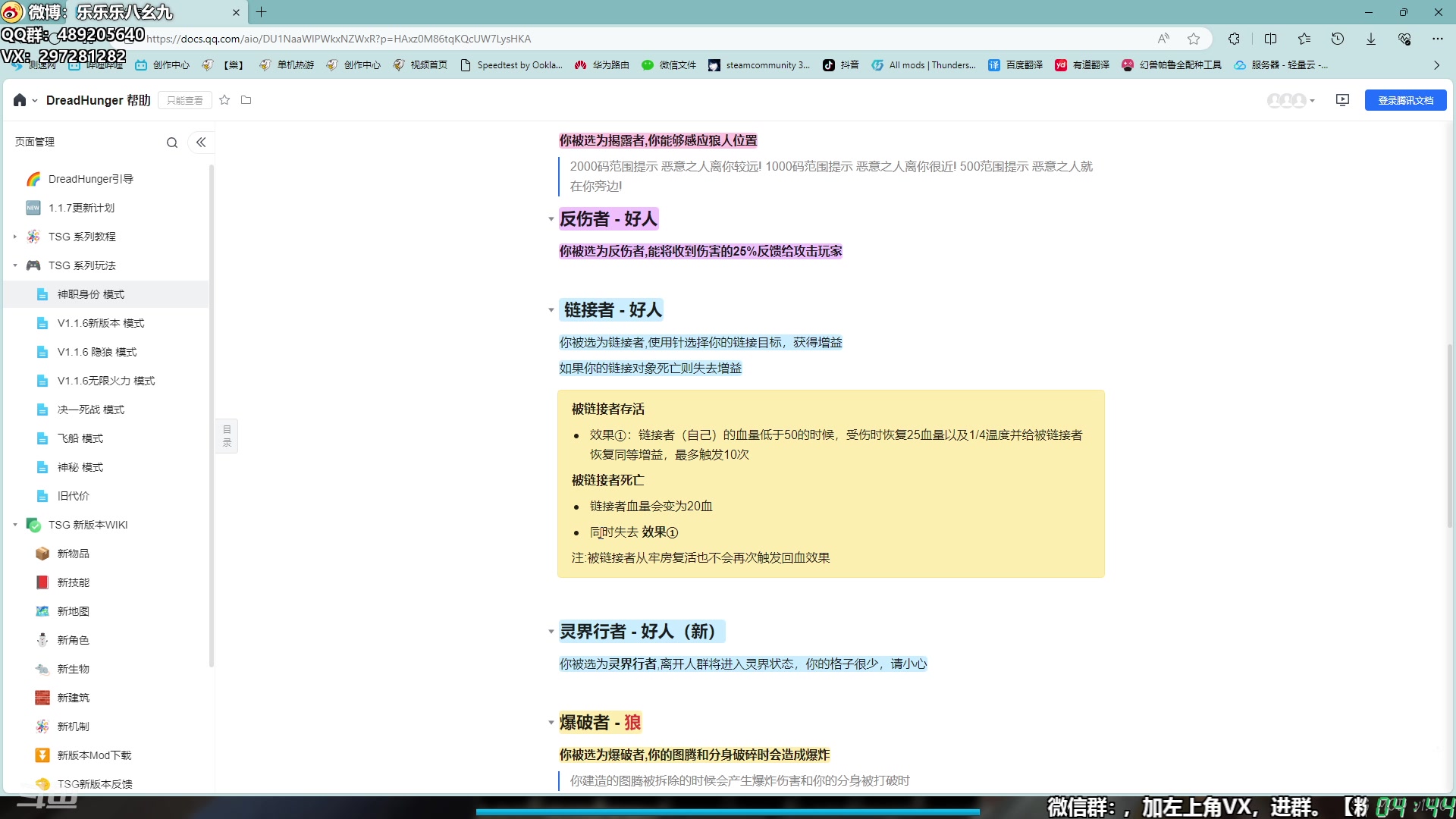This screenshot has height=819, width=1456.
Task: Show more bookmarks with the chevron
Action: click(1436, 65)
